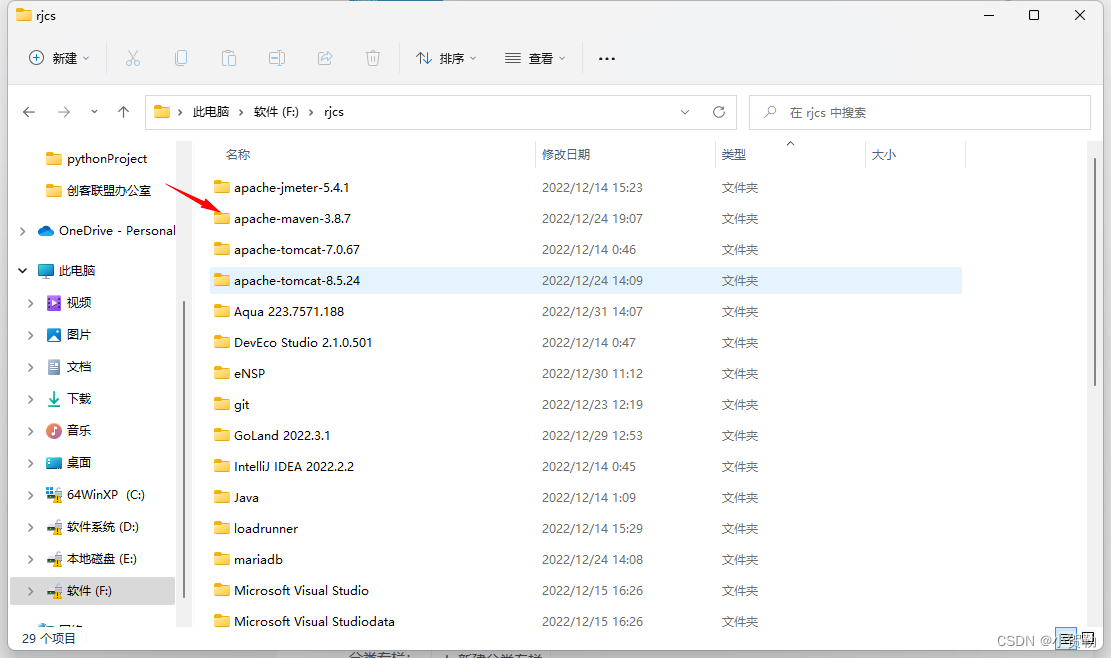Click inside the rjcs search field
Screen dimensions: 1111x658
click(920, 113)
